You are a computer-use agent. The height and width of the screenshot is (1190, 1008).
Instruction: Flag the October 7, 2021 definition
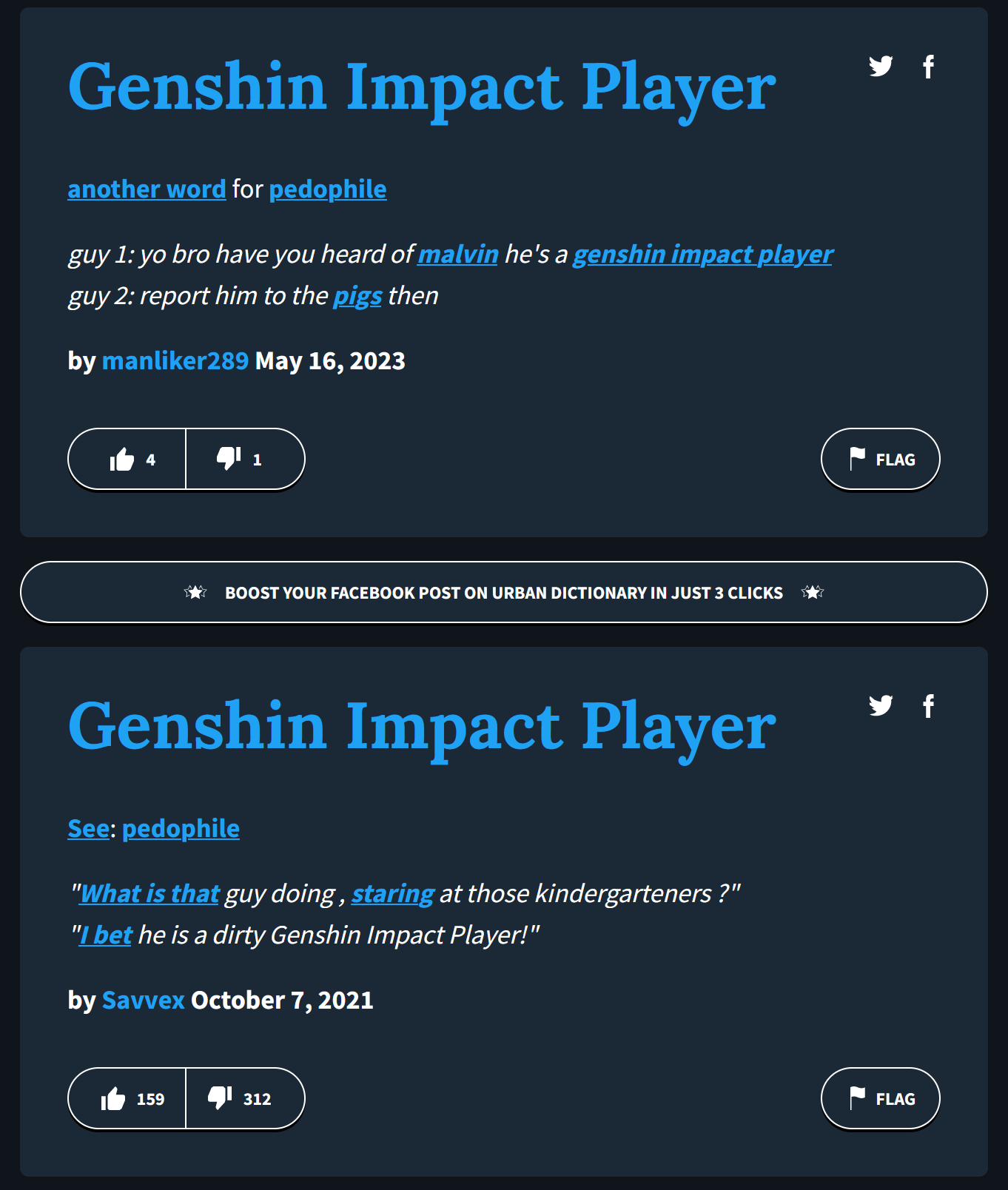[881, 1099]
